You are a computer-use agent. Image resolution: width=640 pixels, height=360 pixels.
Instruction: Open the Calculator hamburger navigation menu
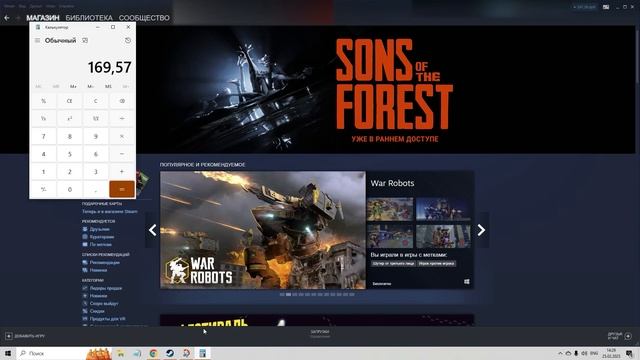point(37,40)
